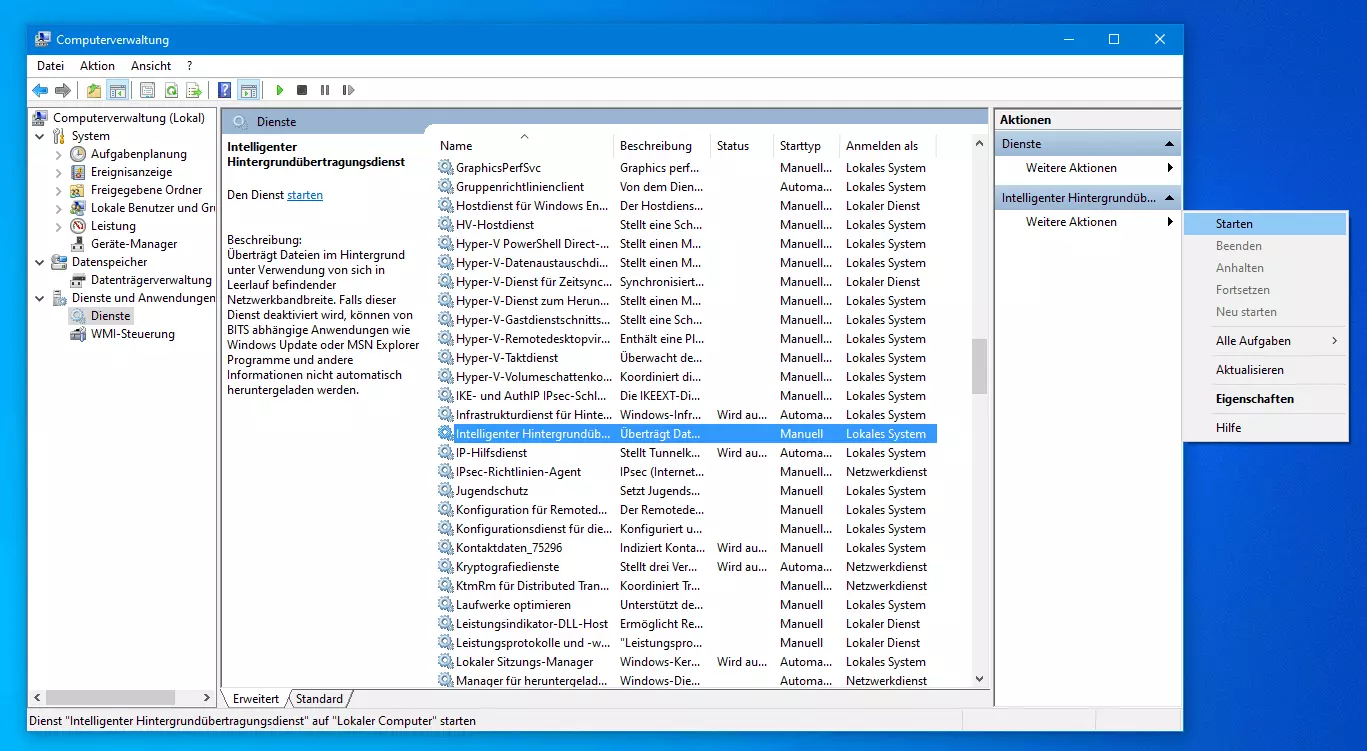1367x751 pixels.
Task: Collapse the Datenspeicher tree node
Action: click(x=40, y=262)
